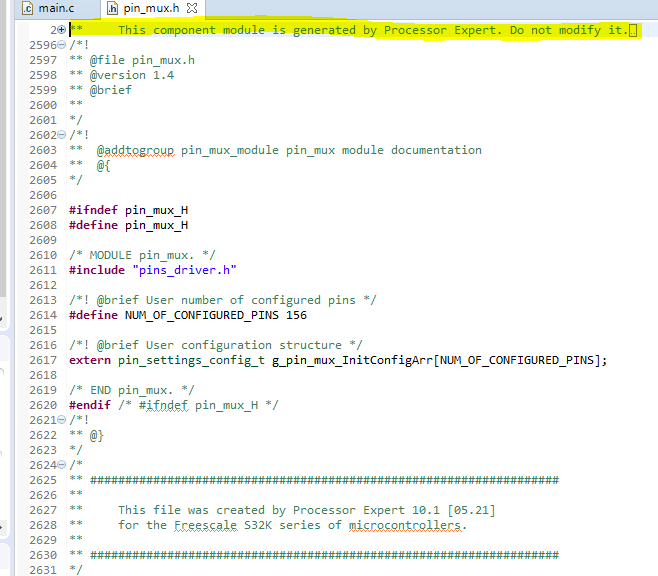
Task: Click the folded-text marker after 'modify it.'
Action: 633,31
